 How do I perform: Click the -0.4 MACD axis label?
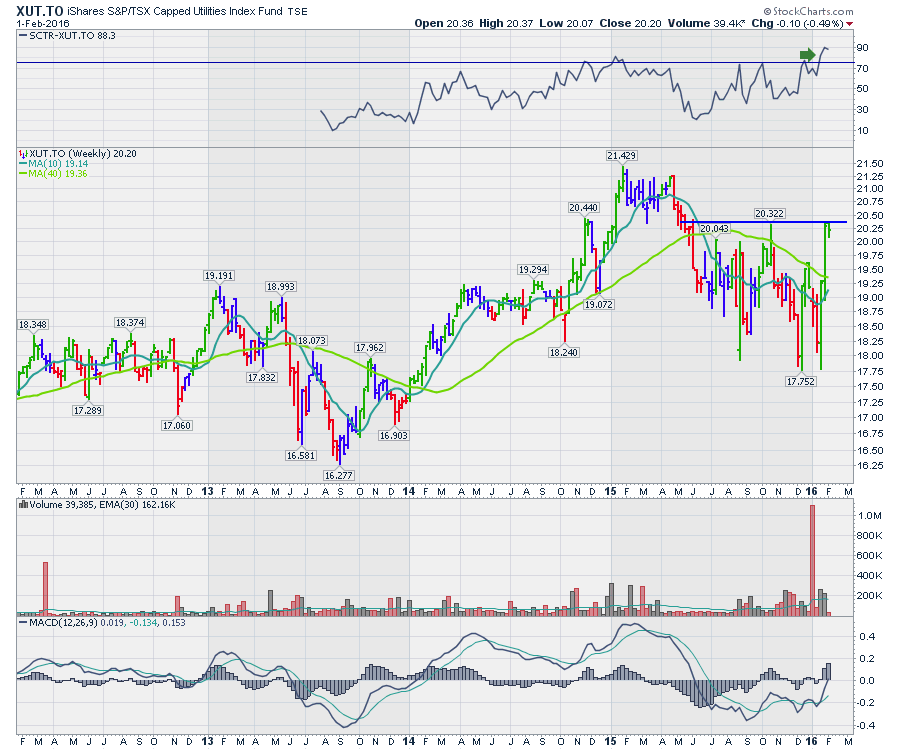click(866, 725)
